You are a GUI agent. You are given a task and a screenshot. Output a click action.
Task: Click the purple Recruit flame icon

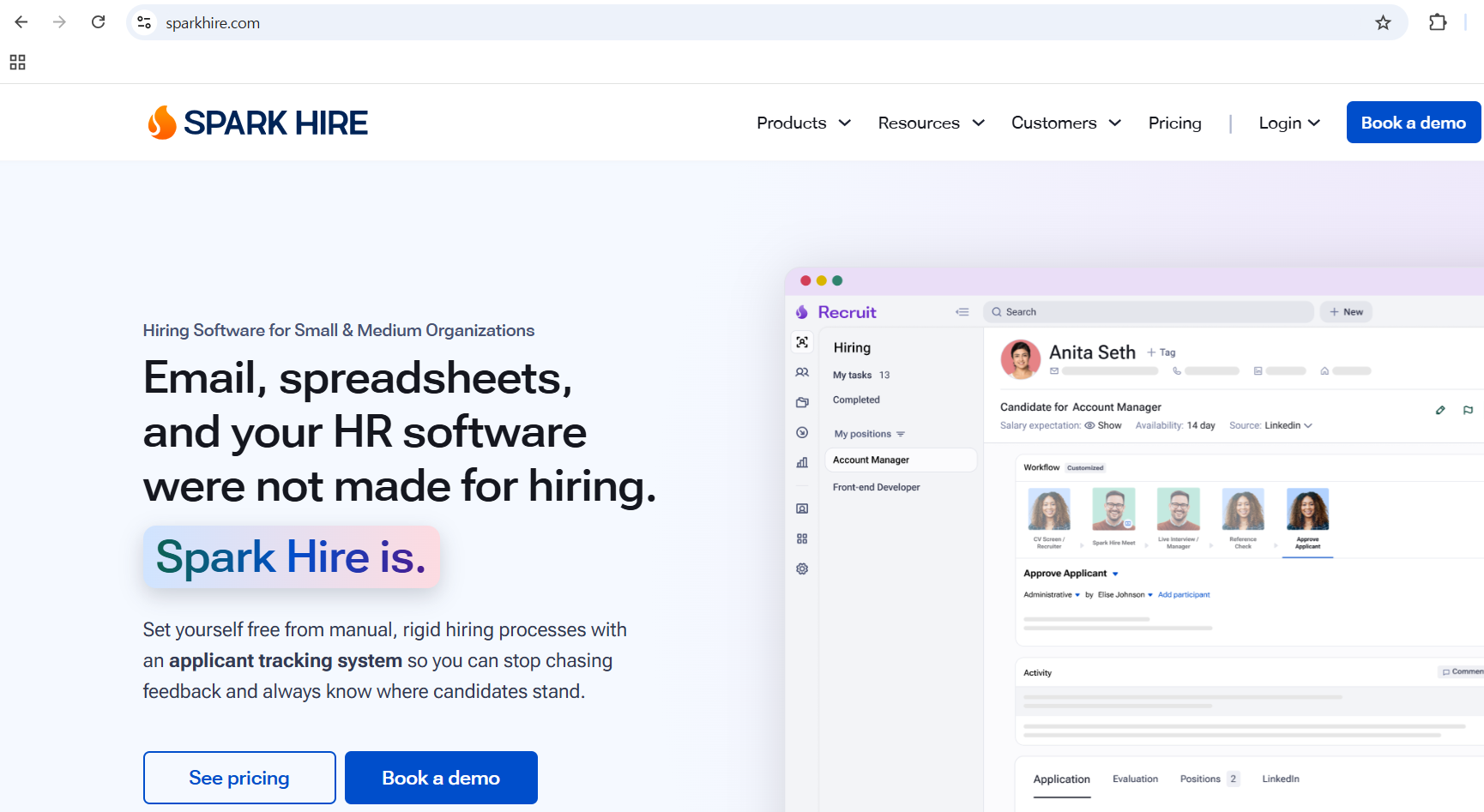click(x=802, y=312)
